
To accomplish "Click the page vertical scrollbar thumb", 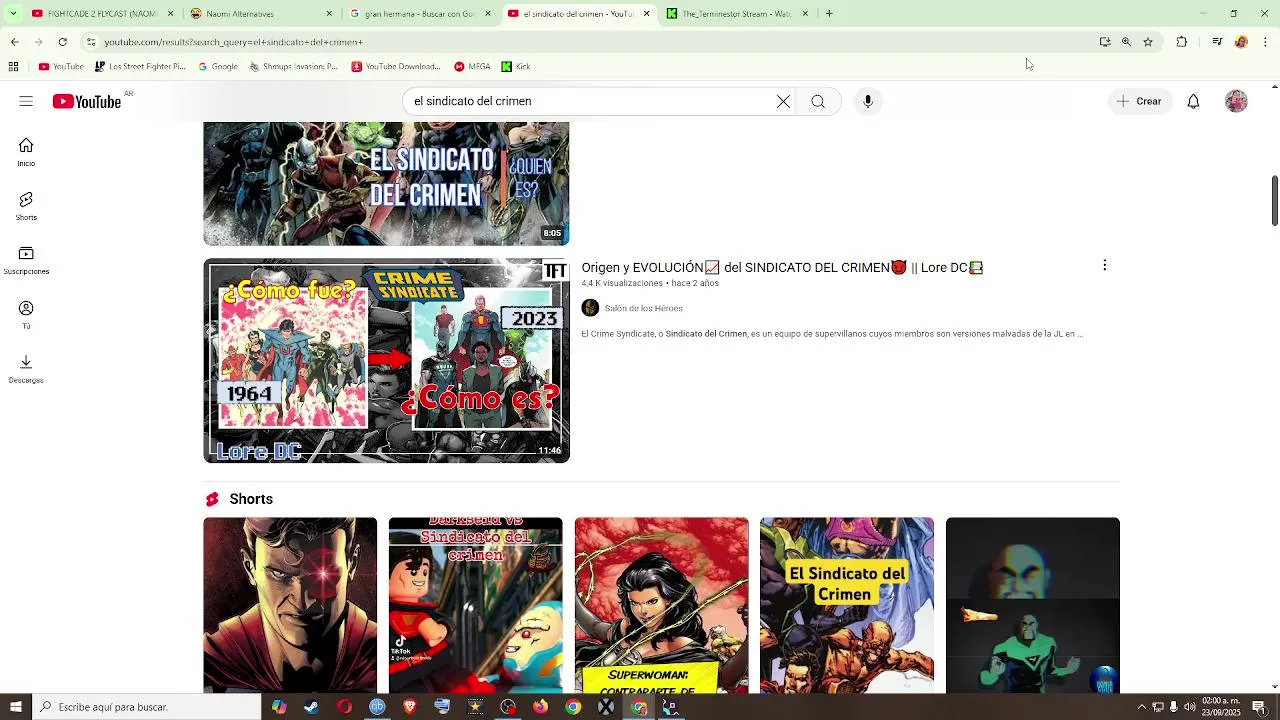I will [x=1274, y=201].
